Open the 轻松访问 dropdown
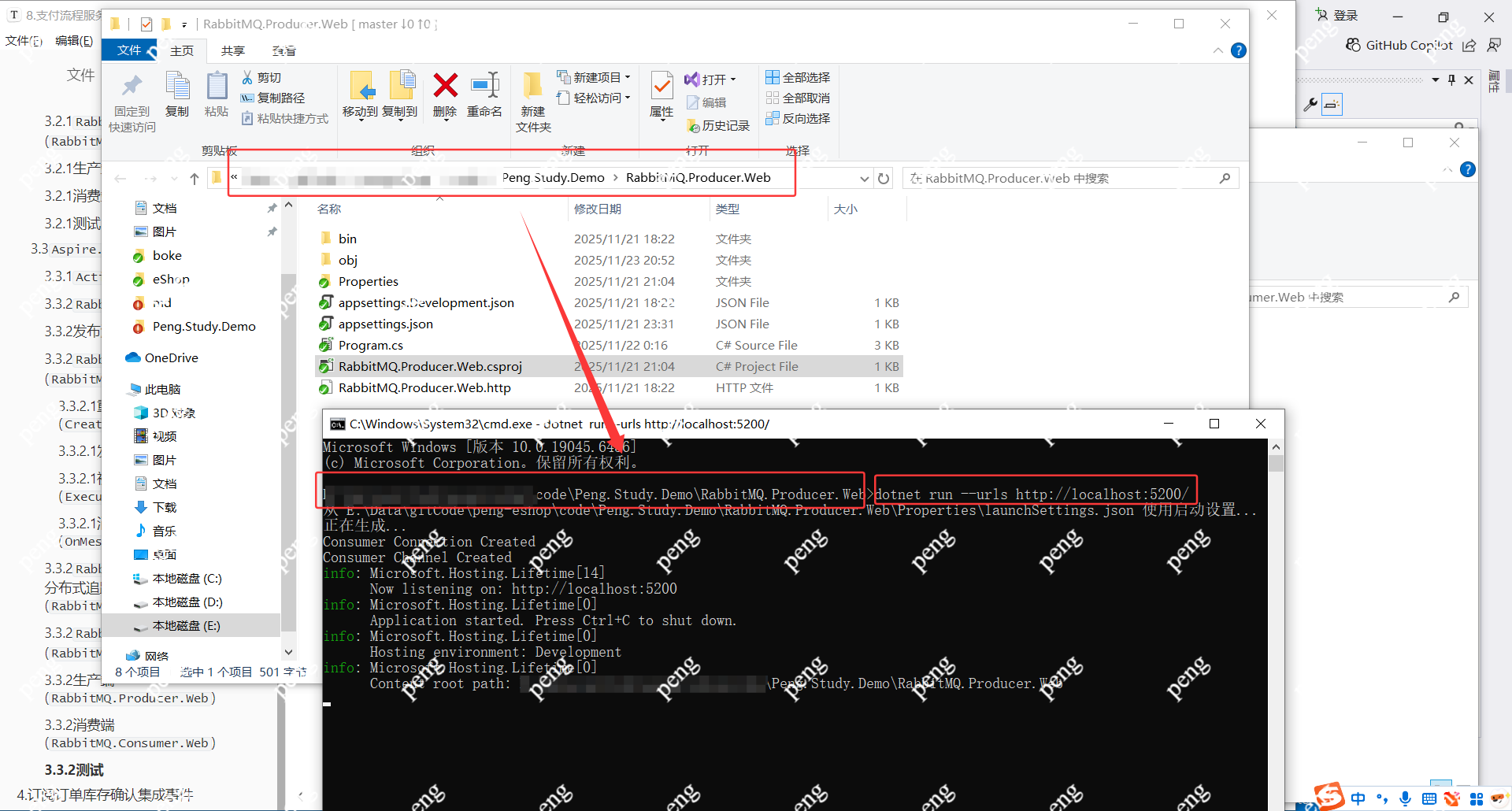Image resolution: width=1512 pixels, height=811 pixels. coord(595,98)
